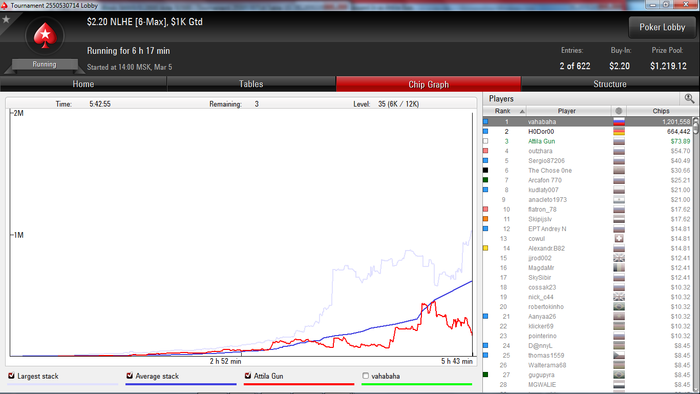Toggle the Largest stack checkbox
Viewport: 700px width, 394px height.
click(12, 376)
